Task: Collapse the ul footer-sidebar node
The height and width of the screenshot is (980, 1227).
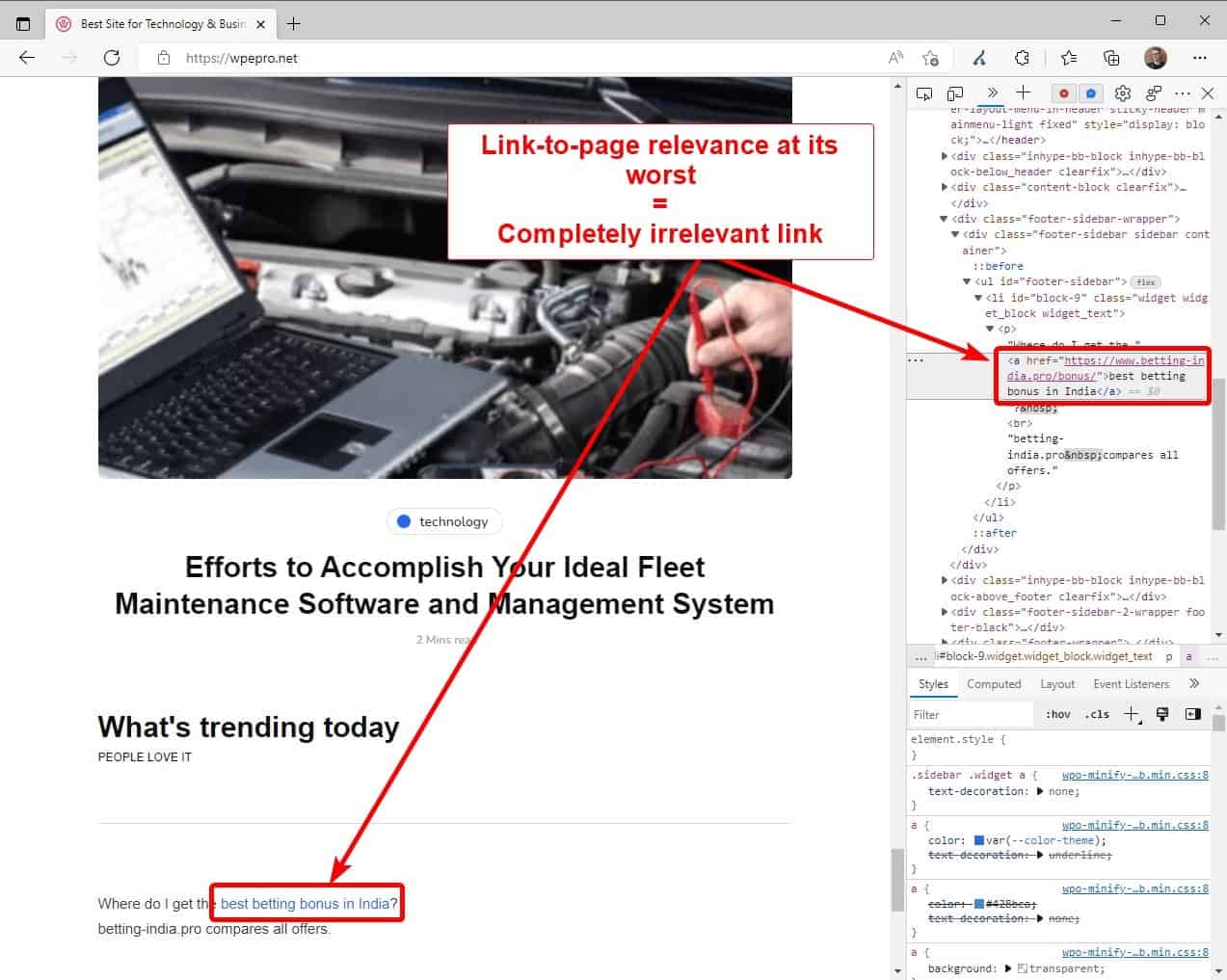Action: (967, 281)
